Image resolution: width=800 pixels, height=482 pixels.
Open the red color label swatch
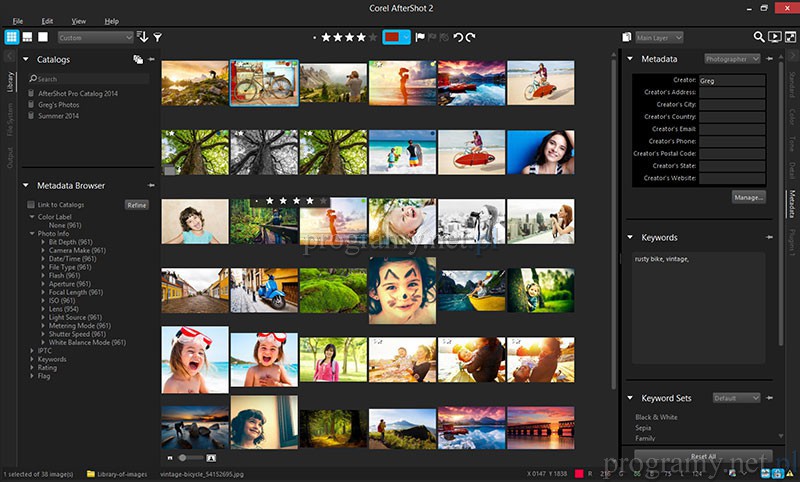(393, 37)
